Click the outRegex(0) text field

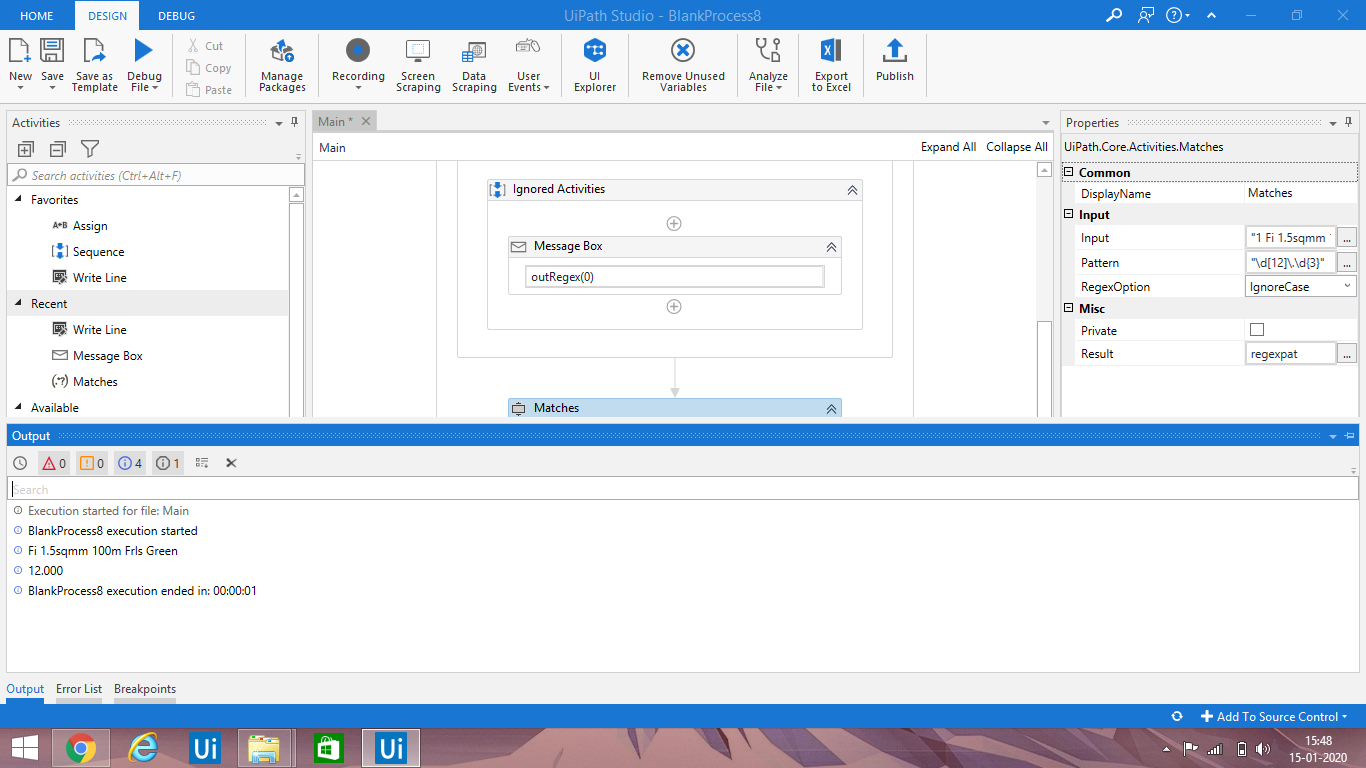(675, 277)
